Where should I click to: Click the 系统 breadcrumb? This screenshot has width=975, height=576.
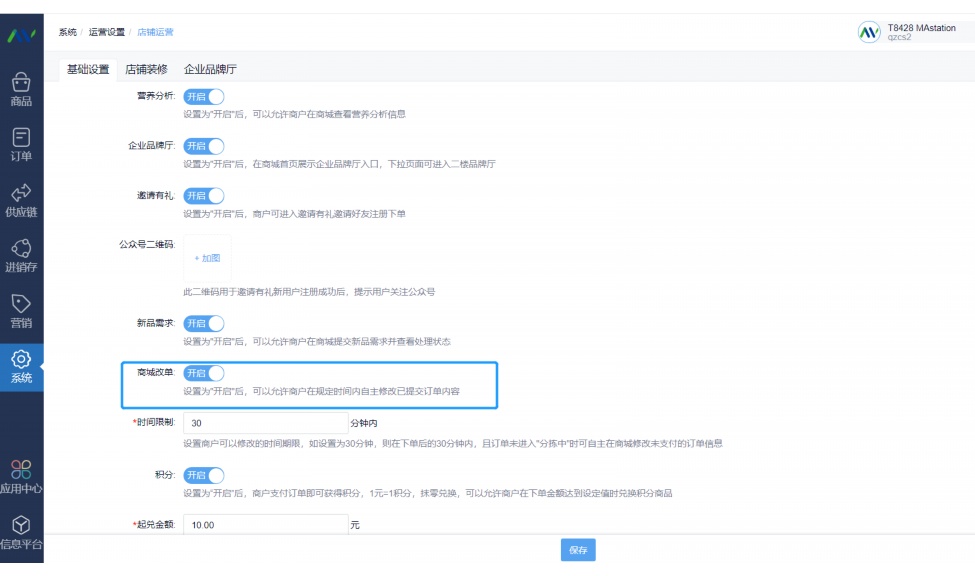tap(68, 32)
